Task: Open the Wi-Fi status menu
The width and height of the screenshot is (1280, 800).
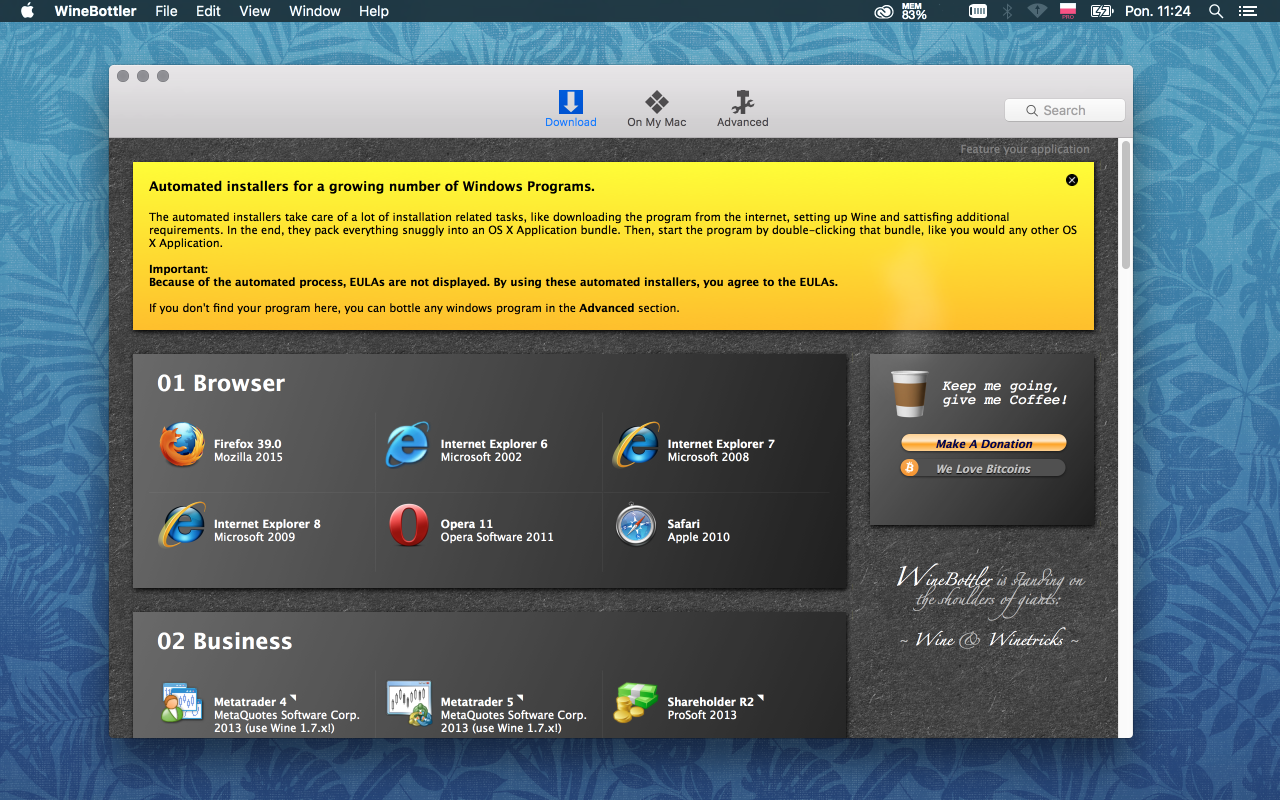Action: coord(1038,11)
